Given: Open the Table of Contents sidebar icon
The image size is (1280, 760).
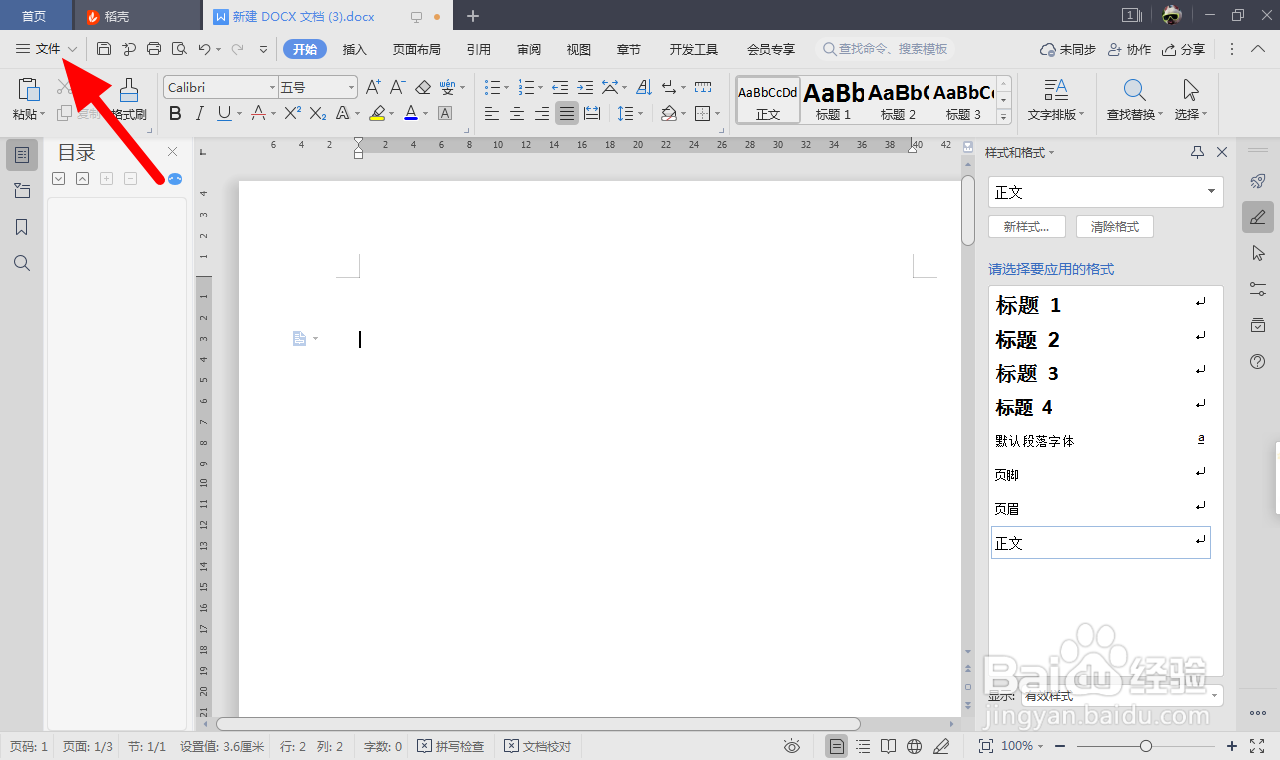Looking at the screenshot, I should tap(22, 155).
